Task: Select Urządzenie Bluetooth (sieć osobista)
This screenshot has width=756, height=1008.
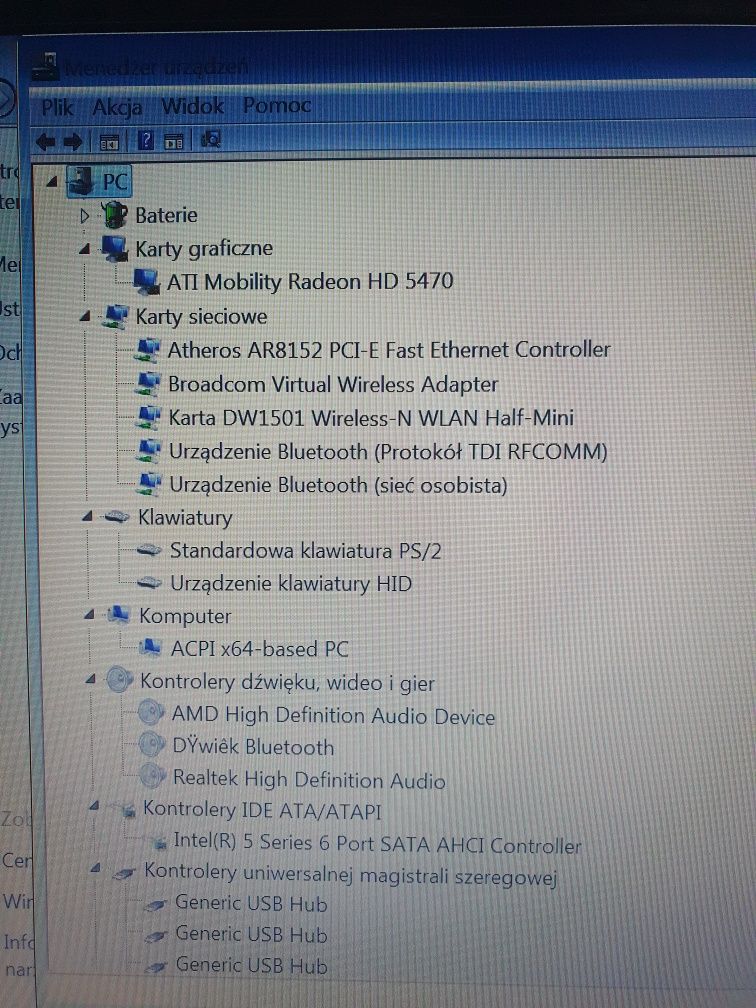Action: tap(338, 485)
